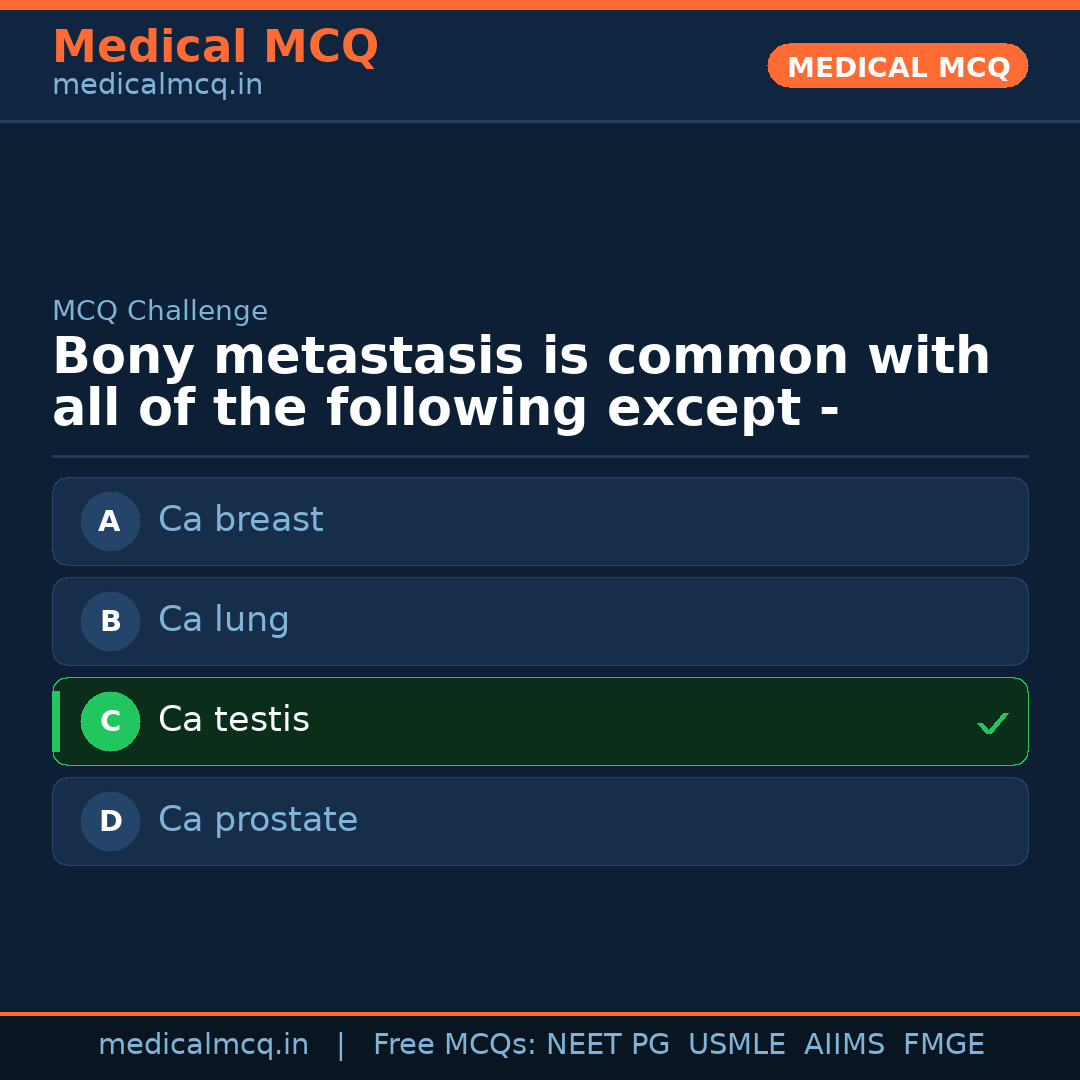Pick the Ca prostate answer text
The image size is (1080, 1080).
pos(258,820)
